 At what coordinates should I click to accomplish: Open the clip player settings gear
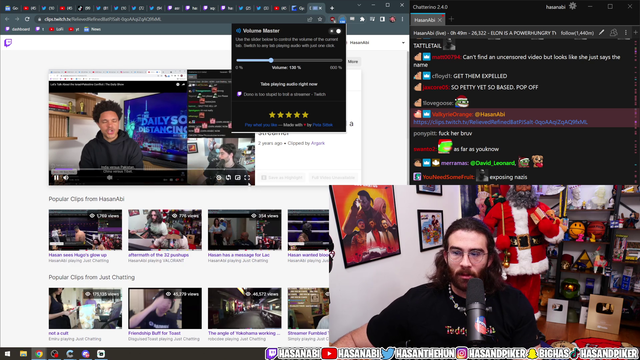(219, 178)
